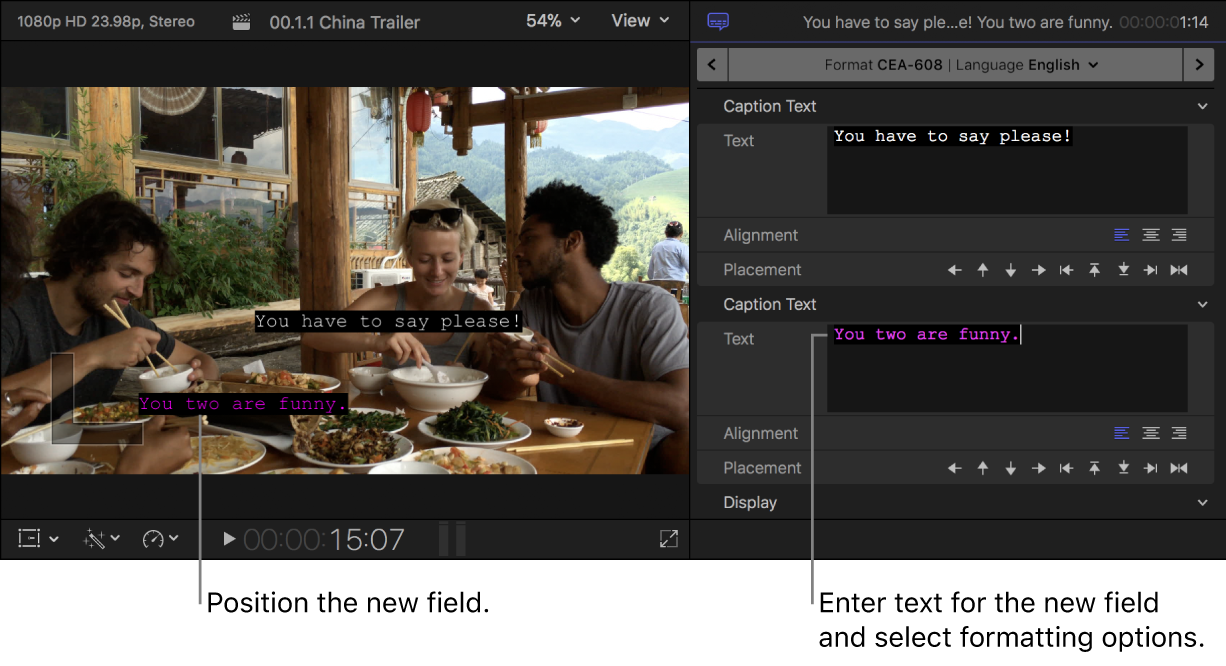The height and width of the screenshot is (666, 1226).
Task: Open the 54% zoom dropdown
Action: 552,20
